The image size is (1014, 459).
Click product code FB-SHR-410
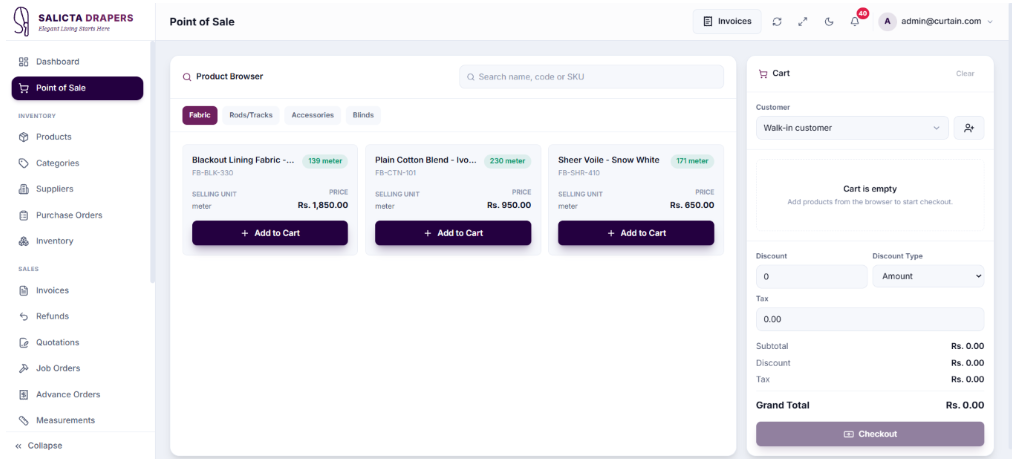579,173
